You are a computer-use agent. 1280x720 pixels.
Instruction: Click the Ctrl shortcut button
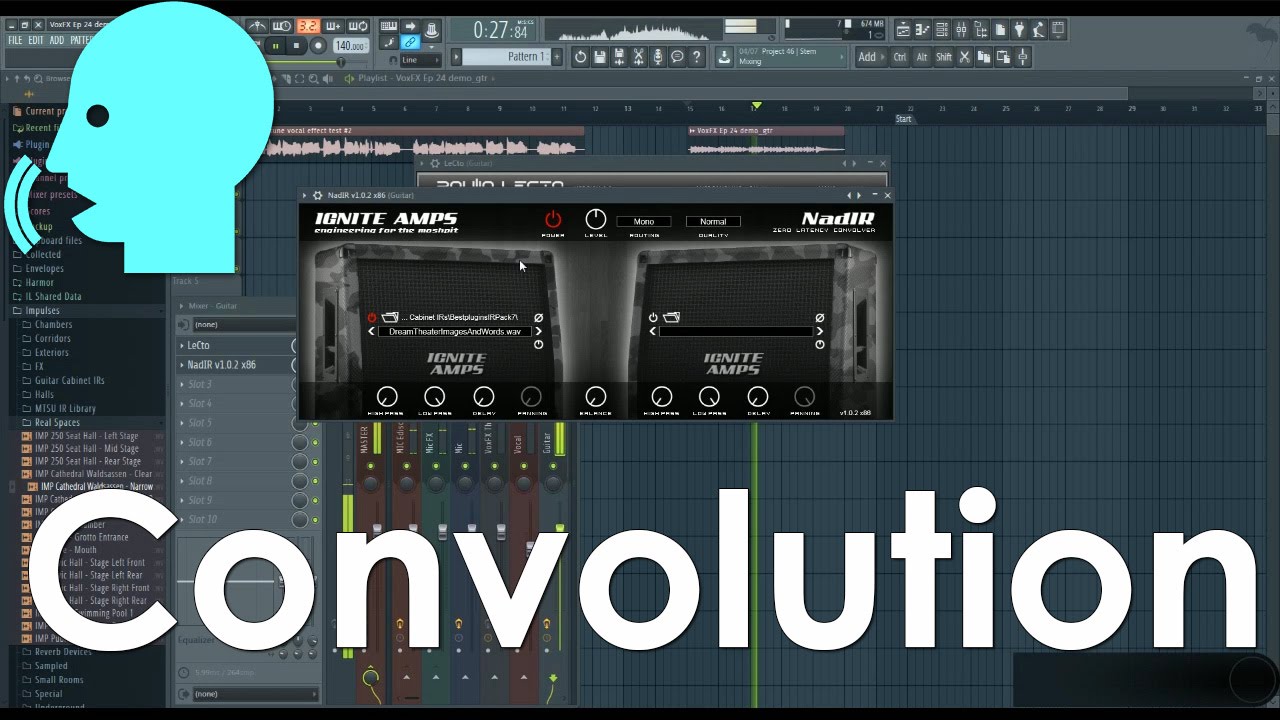click(900, 57)
